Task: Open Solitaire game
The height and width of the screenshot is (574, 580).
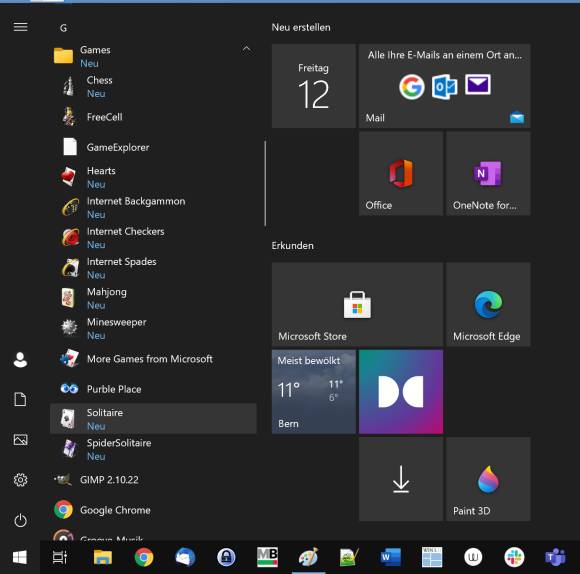Action: 153,419
